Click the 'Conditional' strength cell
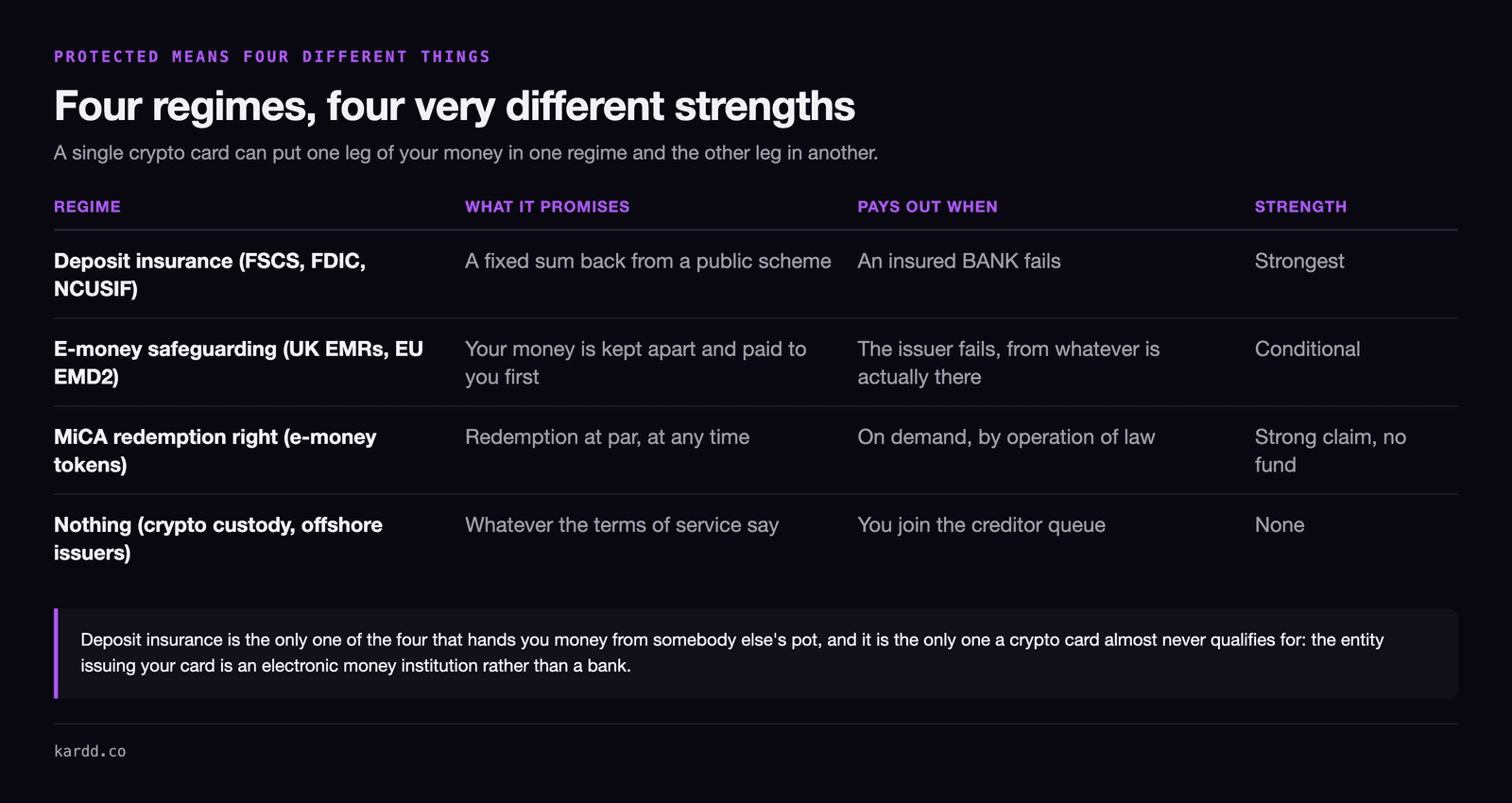This screenshot has width=1512, height=803. (1307, 349)
